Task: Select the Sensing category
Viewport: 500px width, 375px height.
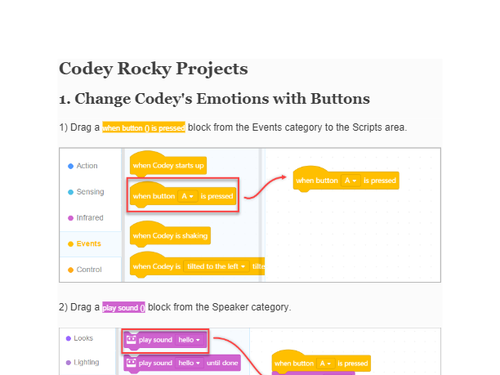Action: click(x=86, y=192)
